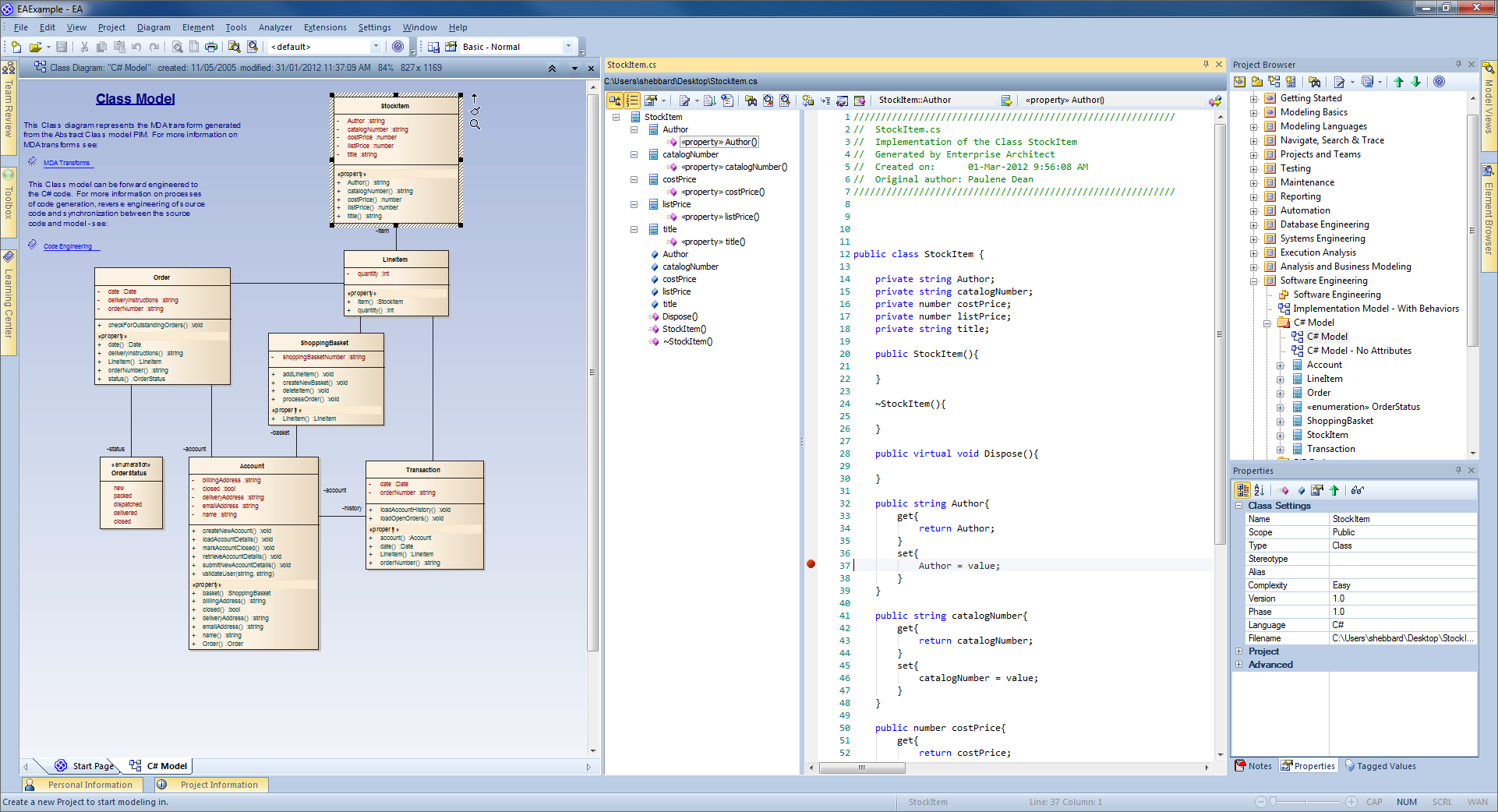Screen dimensions: 1498x812
Task: Click the New Package icon in Project Browser
Action: point(1256,82)
